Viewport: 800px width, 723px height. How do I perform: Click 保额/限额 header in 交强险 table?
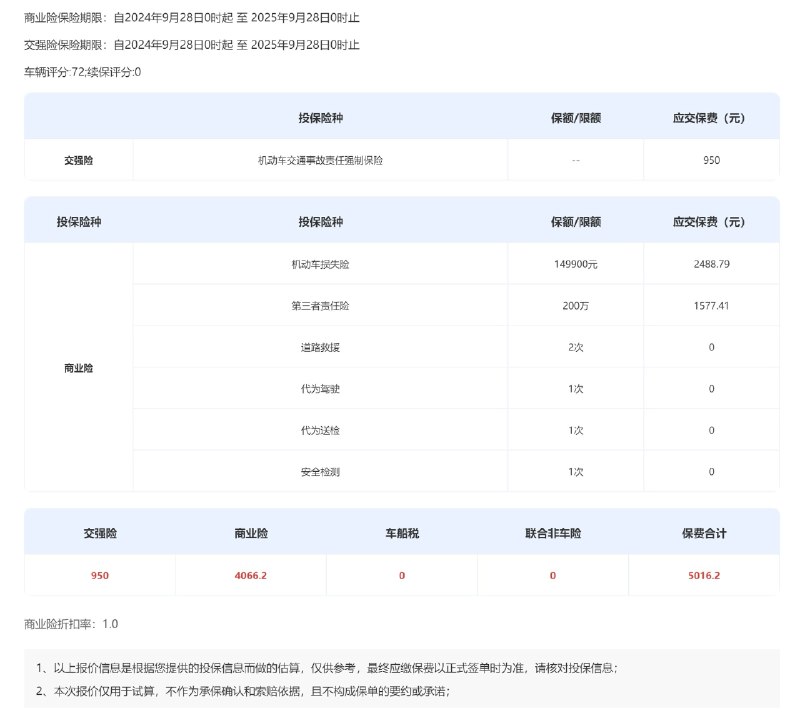click(x=576, y=118)
